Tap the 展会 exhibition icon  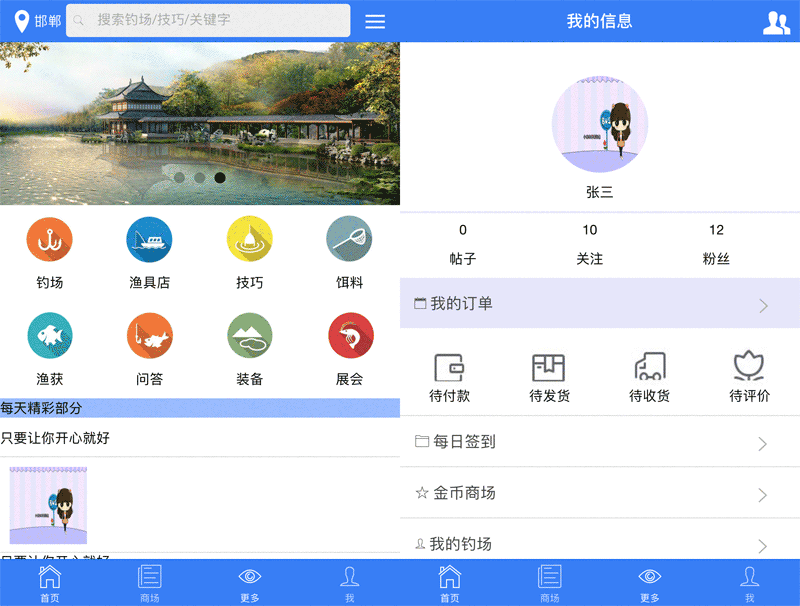point(350,336)
